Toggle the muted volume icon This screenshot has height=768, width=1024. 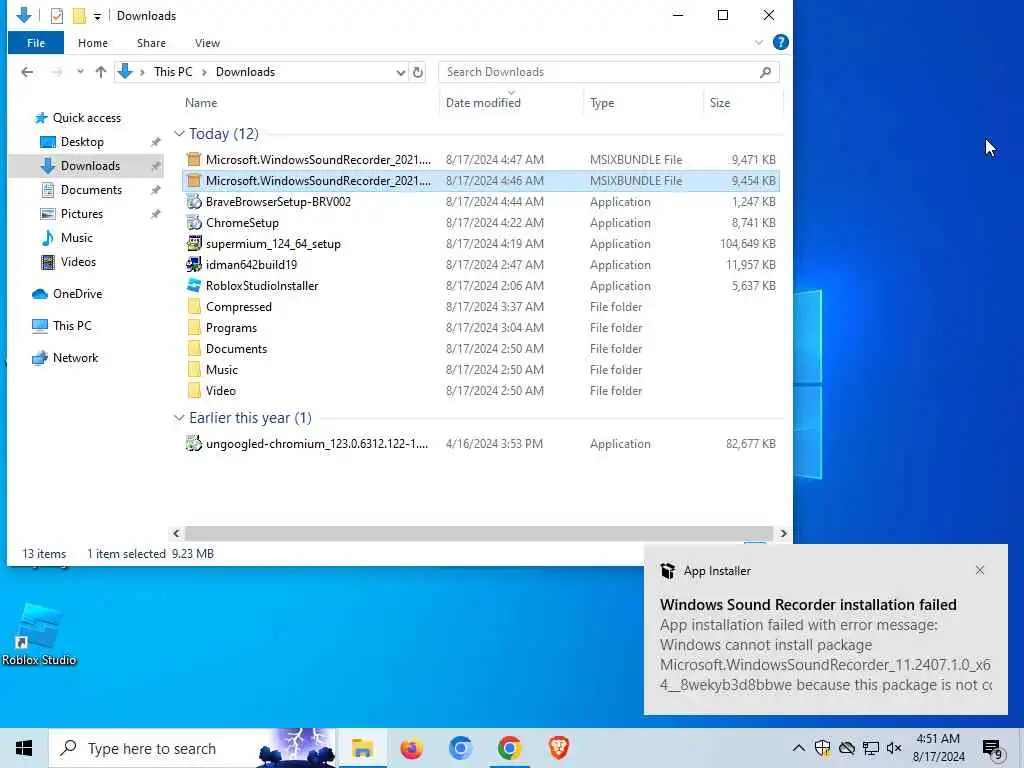894,748
